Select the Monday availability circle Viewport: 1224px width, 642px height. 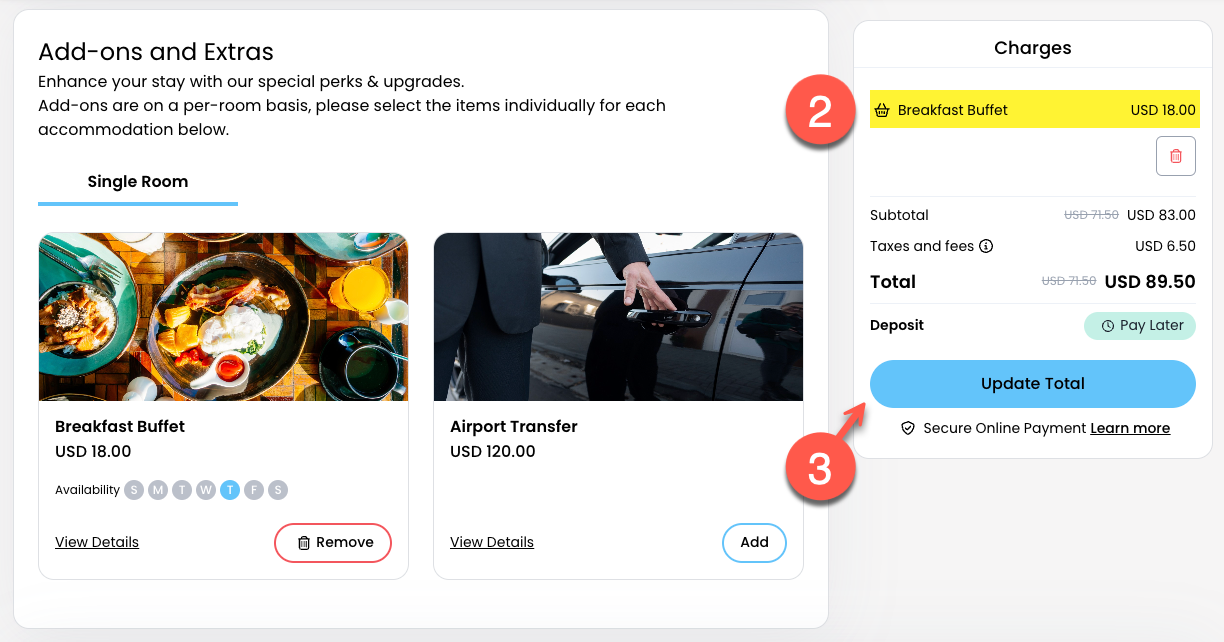158,490
